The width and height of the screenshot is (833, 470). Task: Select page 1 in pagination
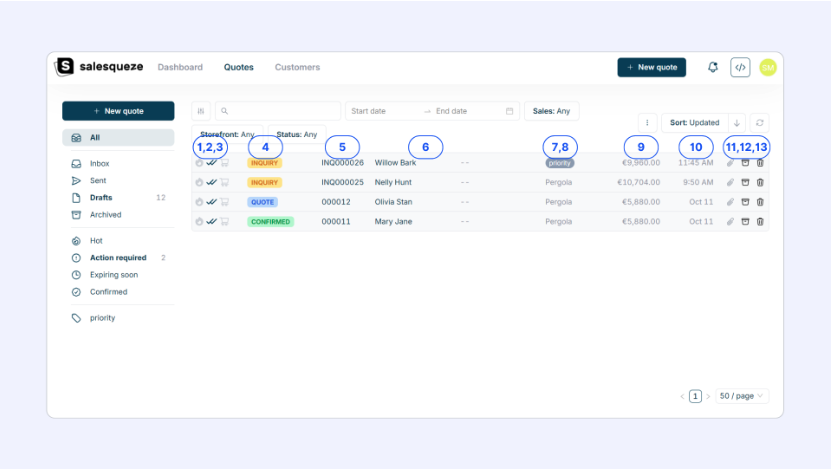[x=695, y=396]
